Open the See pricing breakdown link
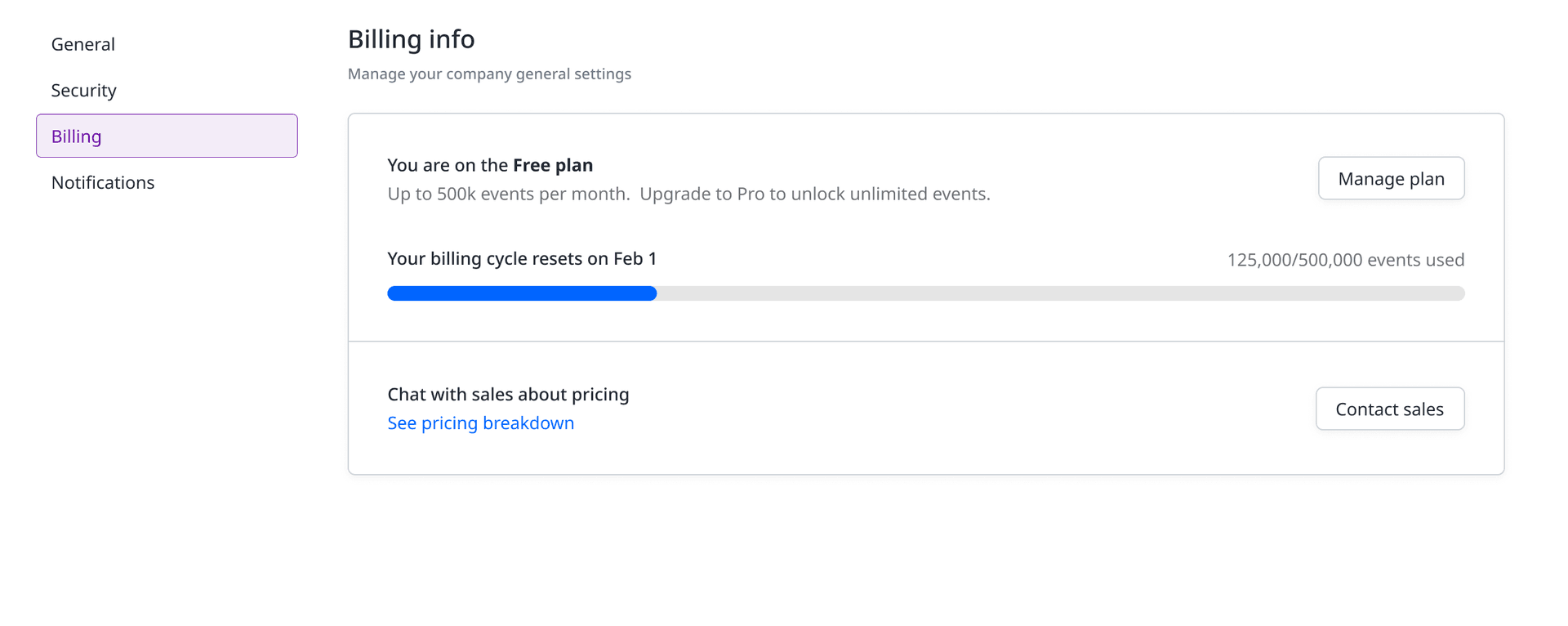Image resolution: width=1568 pixels, height=626 pixels. pyautogui.click(x=480, y=423)
